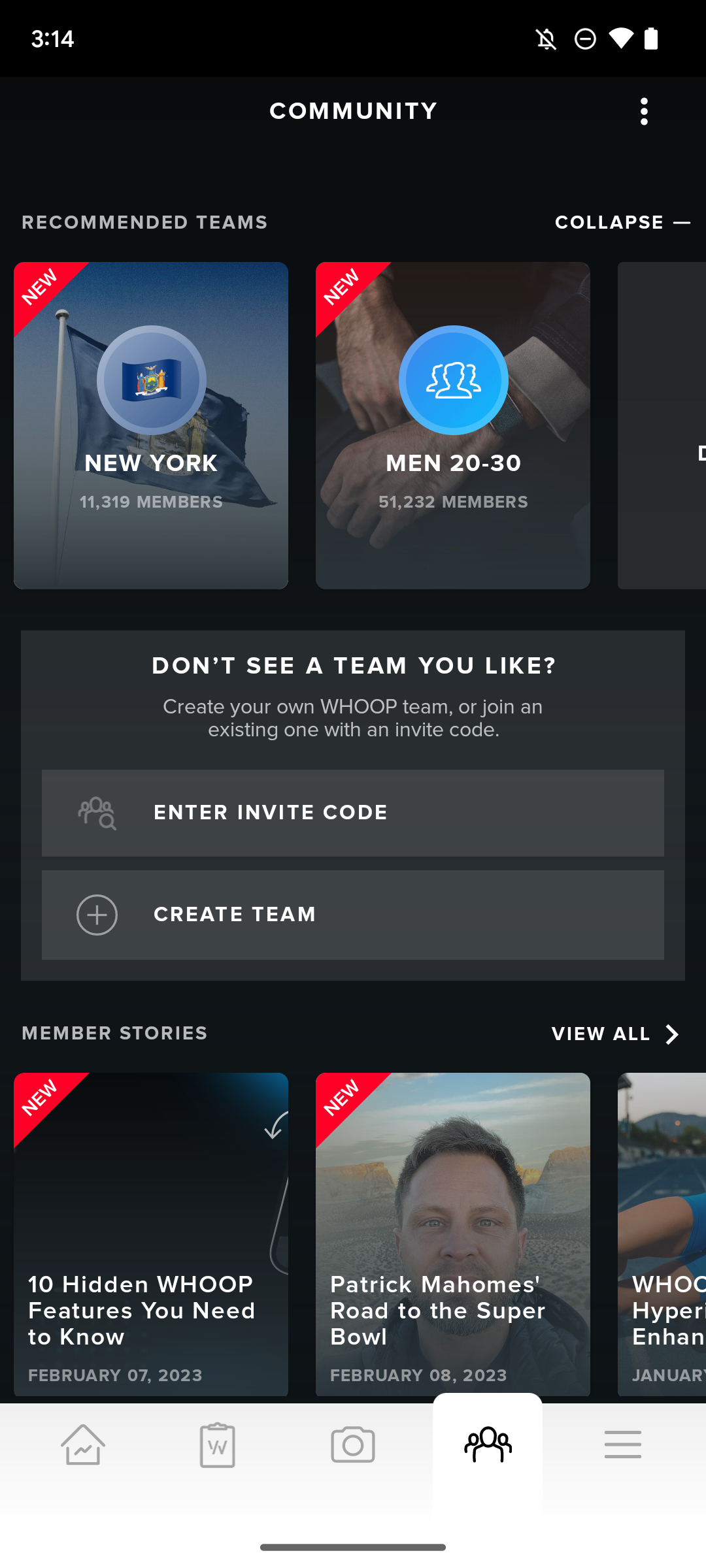The height and width of the screenshot is (1568, 706).
Task: Tap the New York flag team avatar
Action: coord(152,380)
